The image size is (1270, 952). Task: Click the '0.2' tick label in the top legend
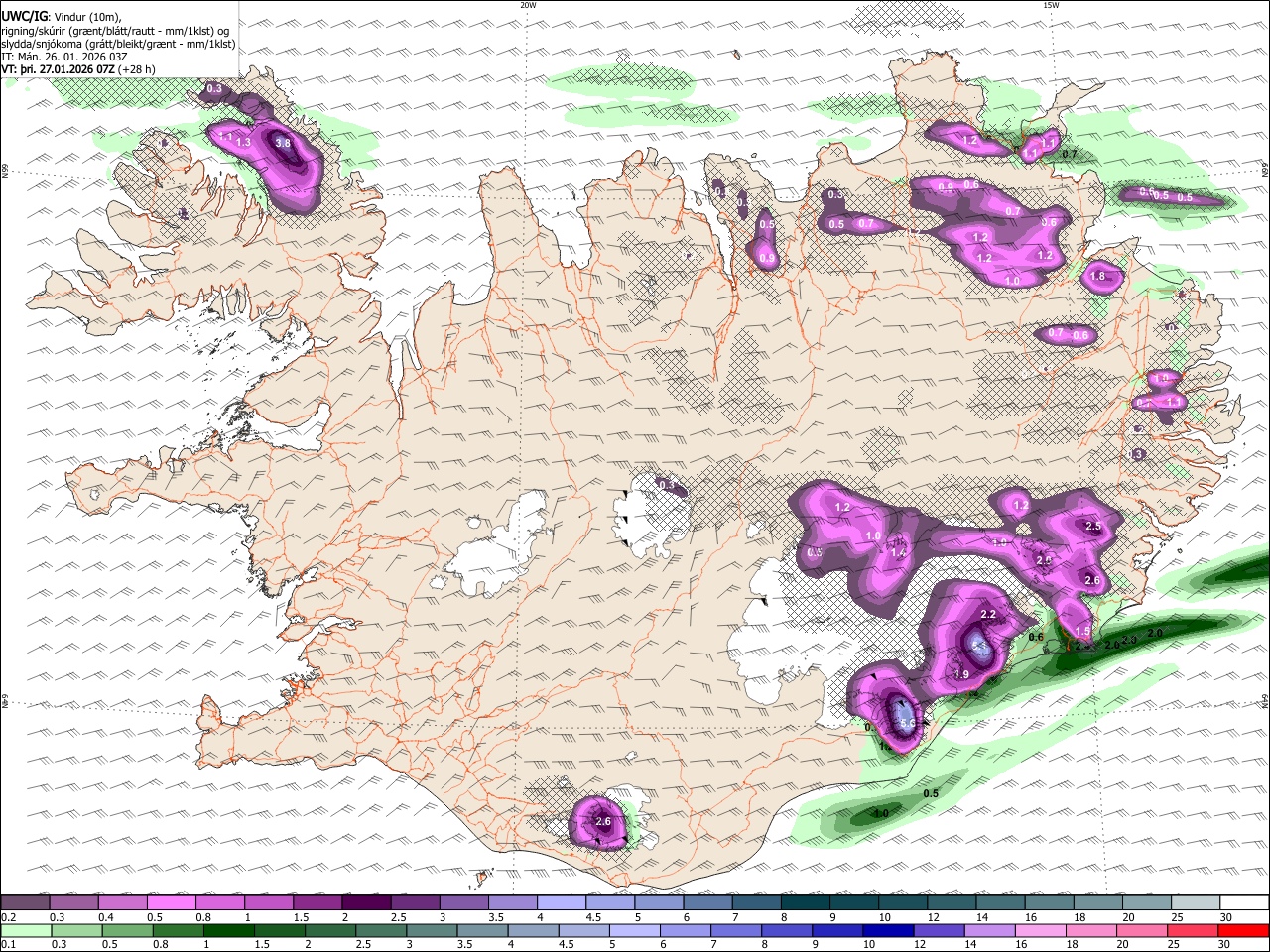(x=8, y=917)
